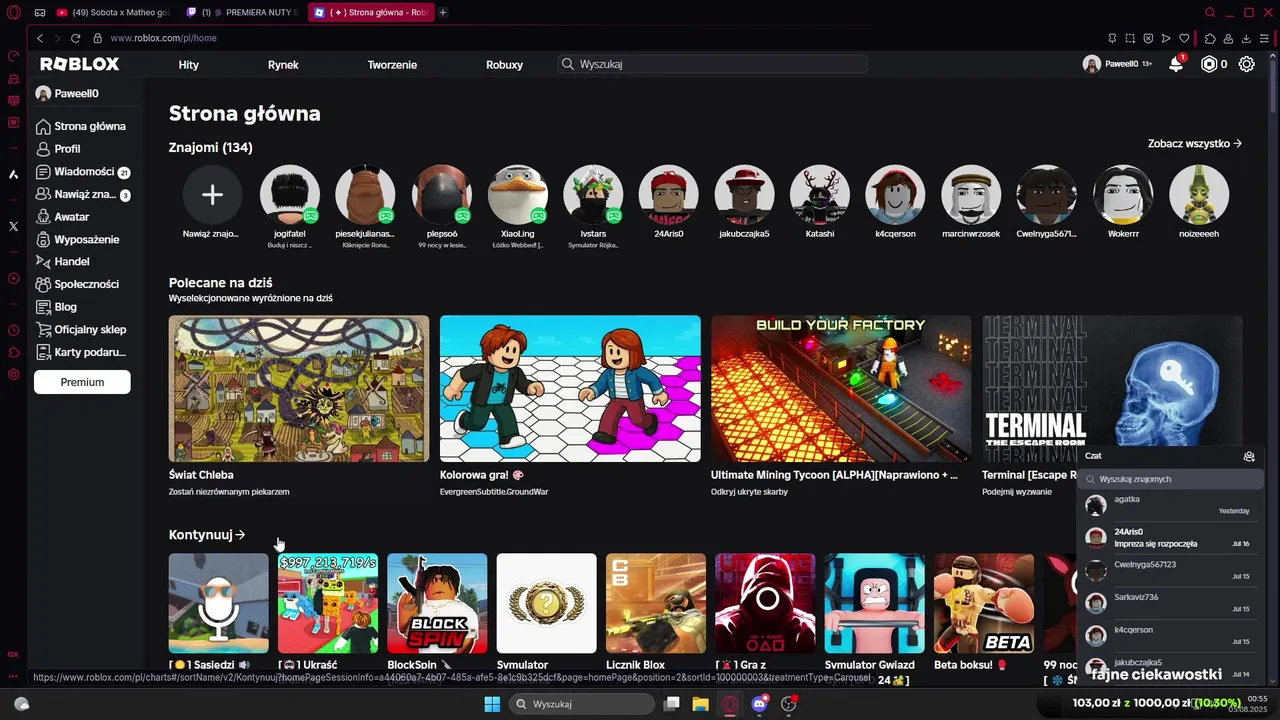The width and height of the screenshot is (1280, 720).
Task: Open the Cwelnyga567123 chat conversation
Action: tap(1169, 570)
